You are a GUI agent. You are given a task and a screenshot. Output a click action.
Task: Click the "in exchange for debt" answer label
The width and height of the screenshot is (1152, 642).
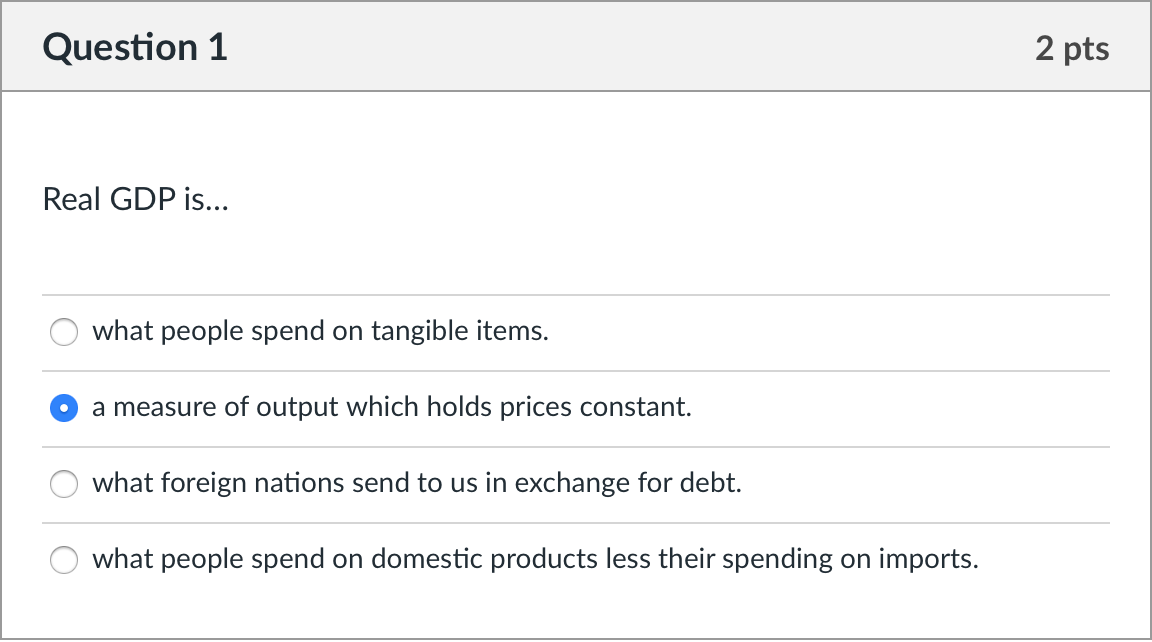(x=416, y=483)
